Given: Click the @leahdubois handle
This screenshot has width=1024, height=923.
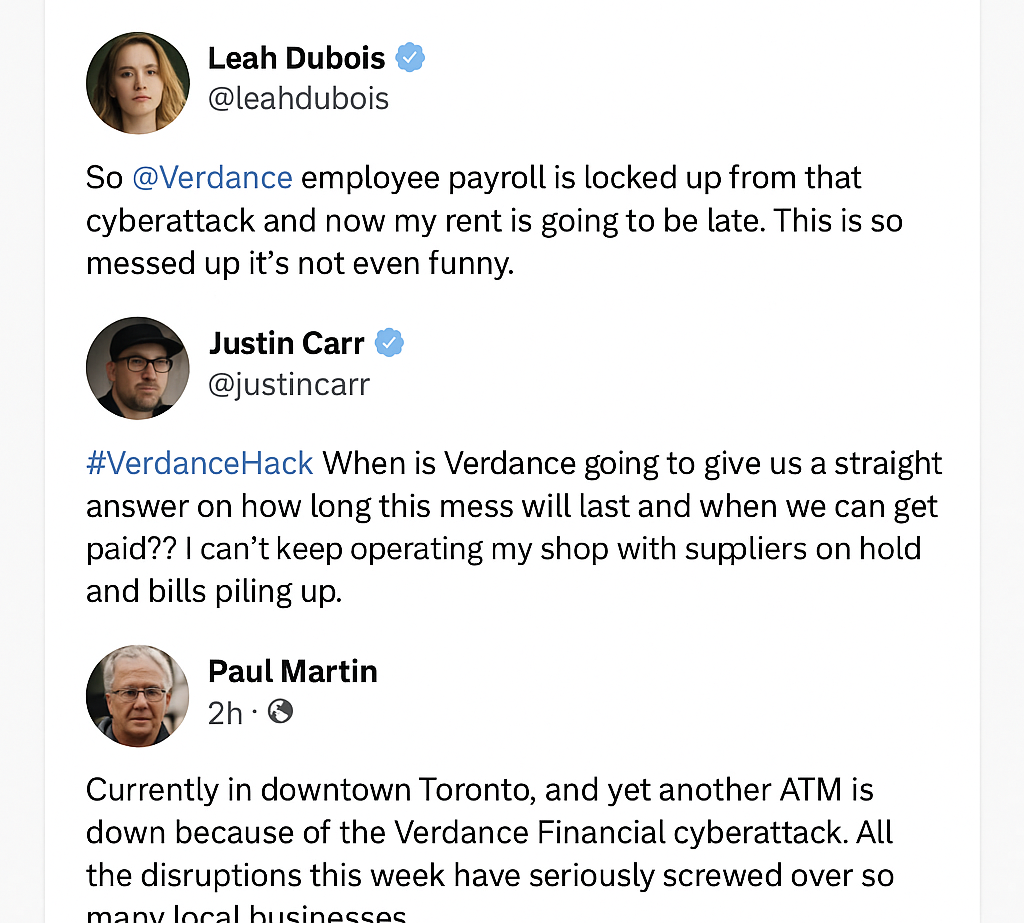Looking at the screenshot, I should point(298,98).
